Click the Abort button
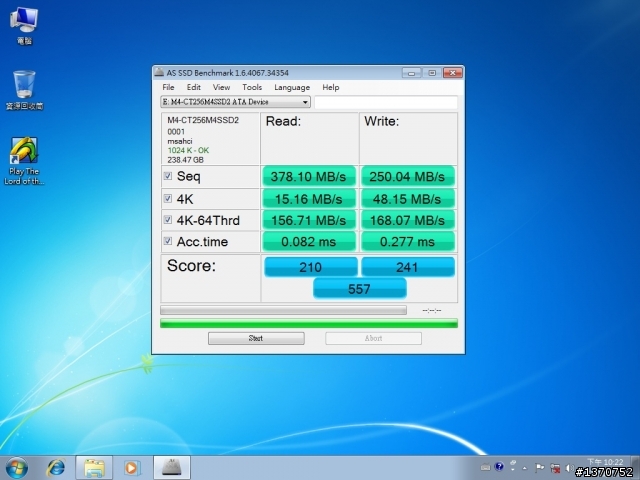 [x=373, y=338]
